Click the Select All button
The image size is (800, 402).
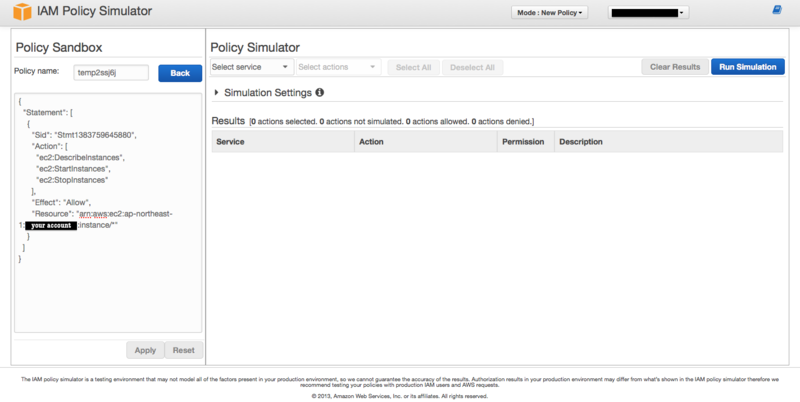(x=414, y=67)
